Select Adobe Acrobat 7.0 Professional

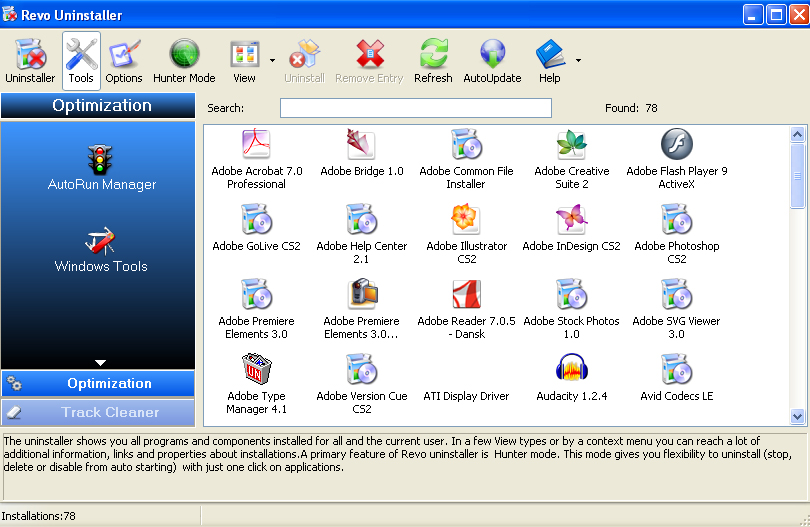coord(257,159)
